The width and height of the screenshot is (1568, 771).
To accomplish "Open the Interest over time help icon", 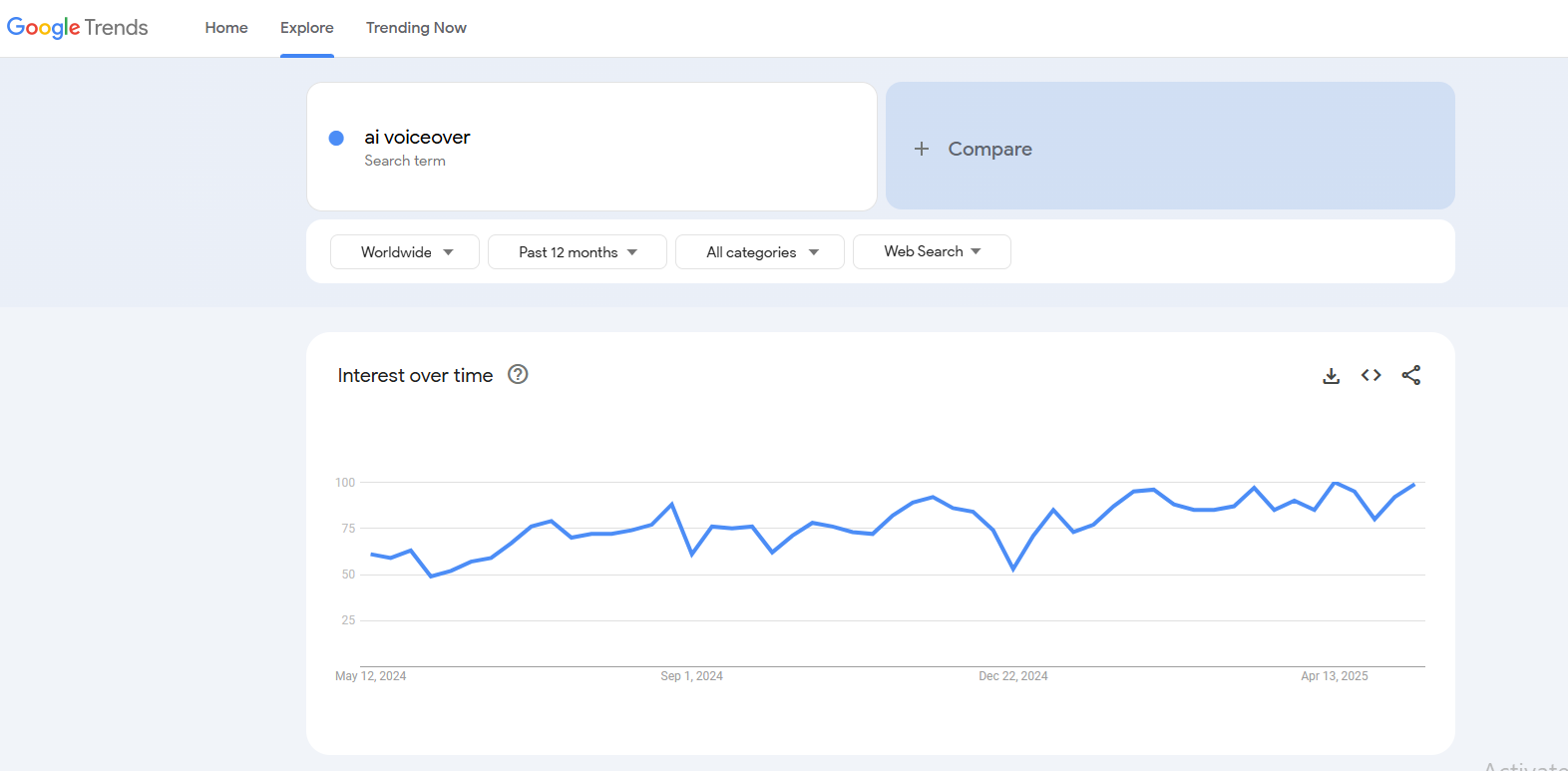I will (x=518, y=374).
